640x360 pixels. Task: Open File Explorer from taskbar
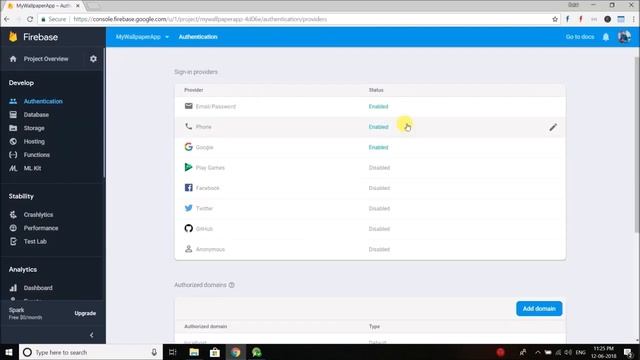click(x=194, y=352)
